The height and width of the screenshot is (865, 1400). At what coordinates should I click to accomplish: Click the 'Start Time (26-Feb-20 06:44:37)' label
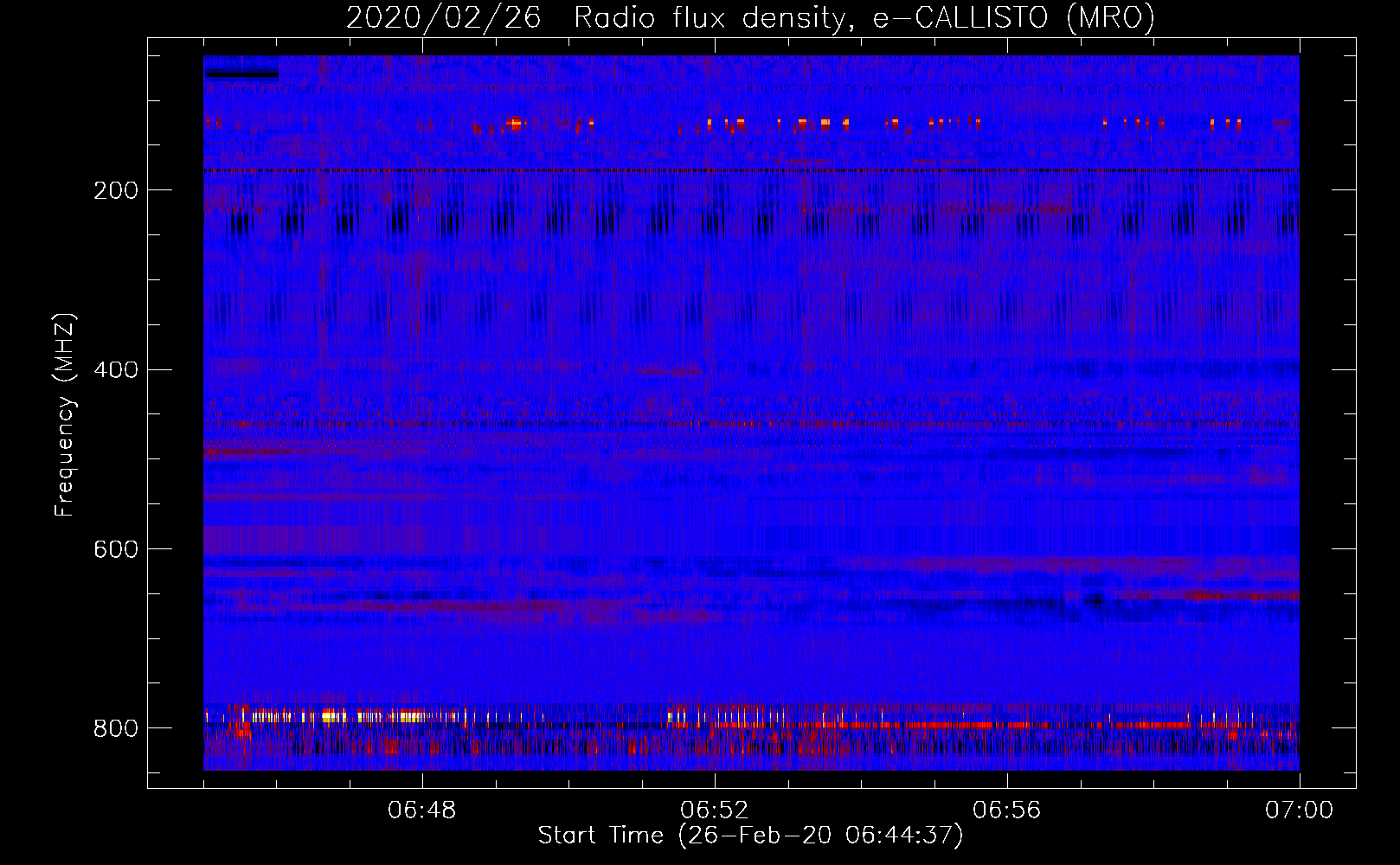click(x=750, y=836)
